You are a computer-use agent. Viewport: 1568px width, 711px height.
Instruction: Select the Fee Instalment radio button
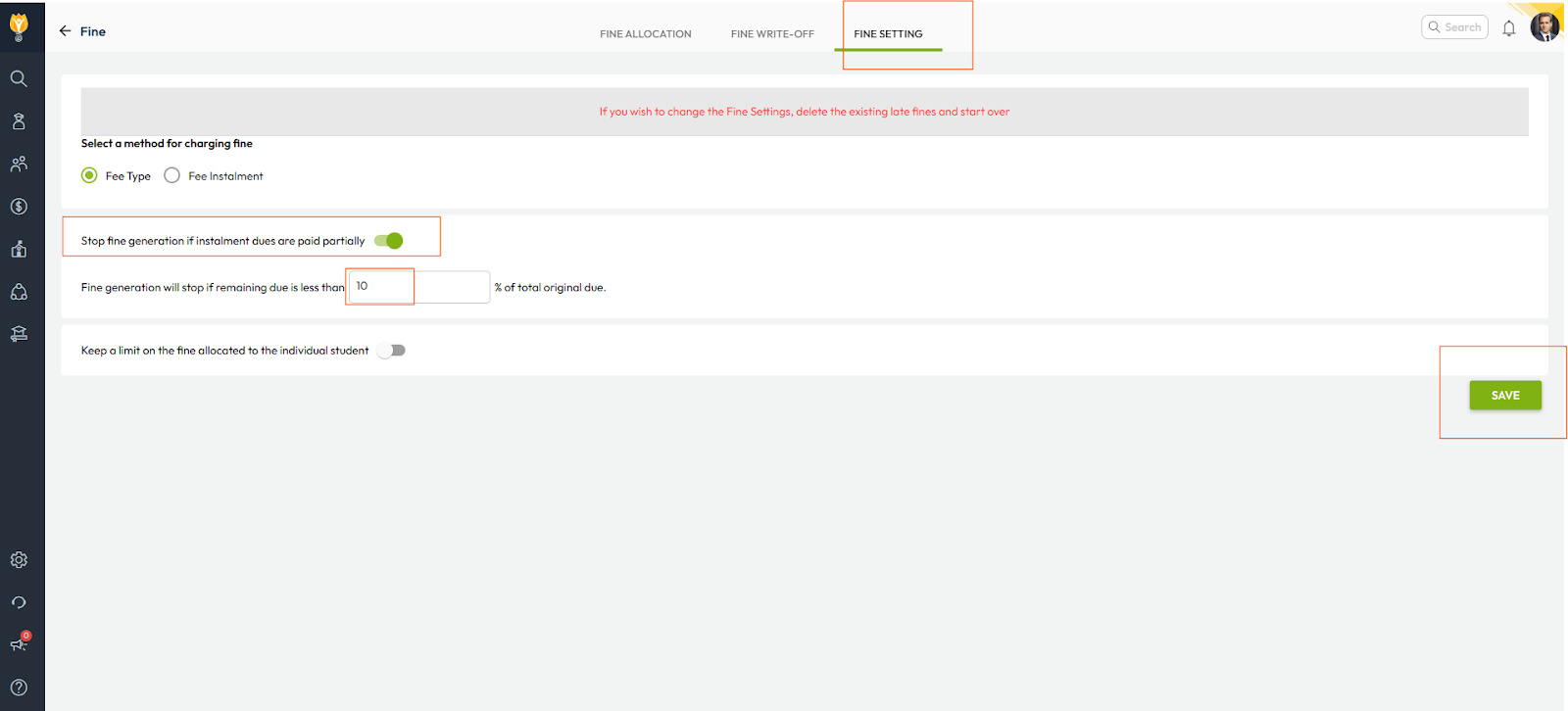[x=172, y=175]
